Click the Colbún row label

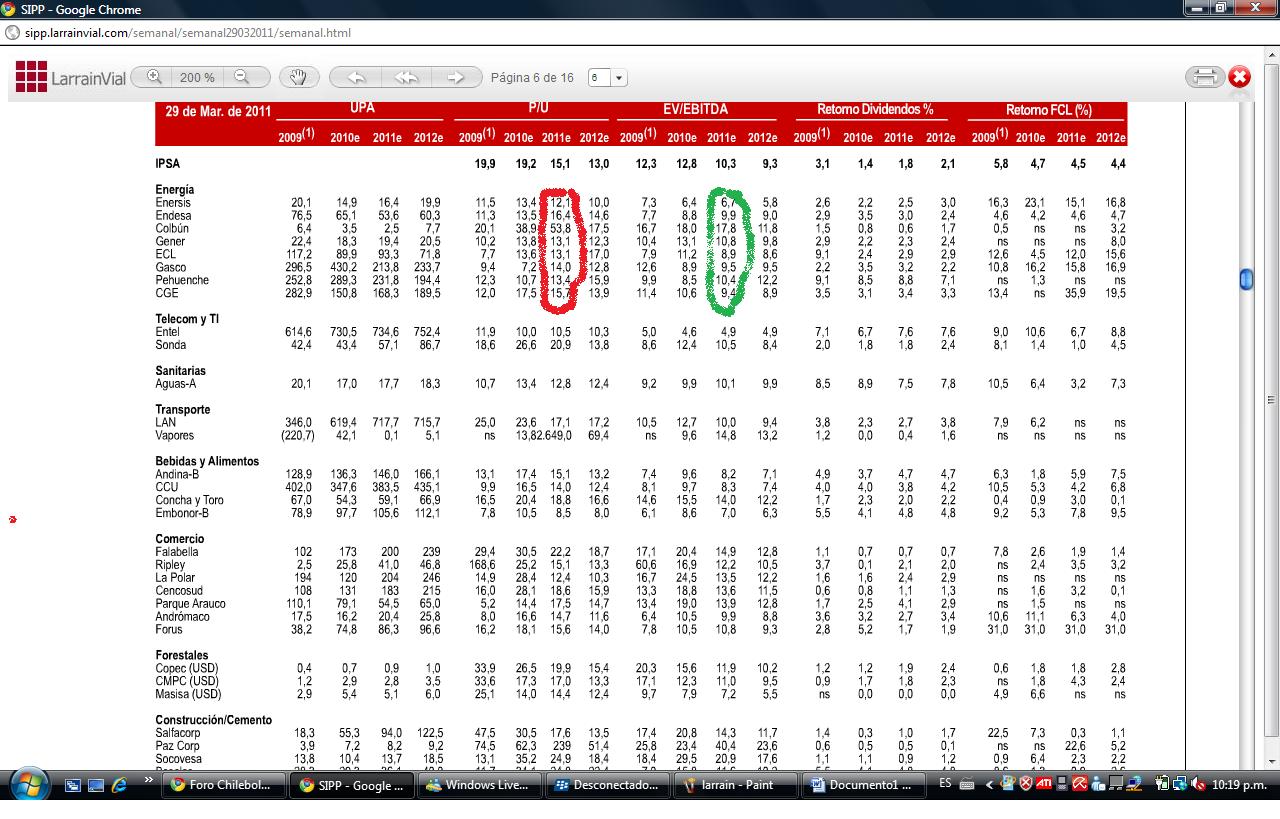coord(172,228)
